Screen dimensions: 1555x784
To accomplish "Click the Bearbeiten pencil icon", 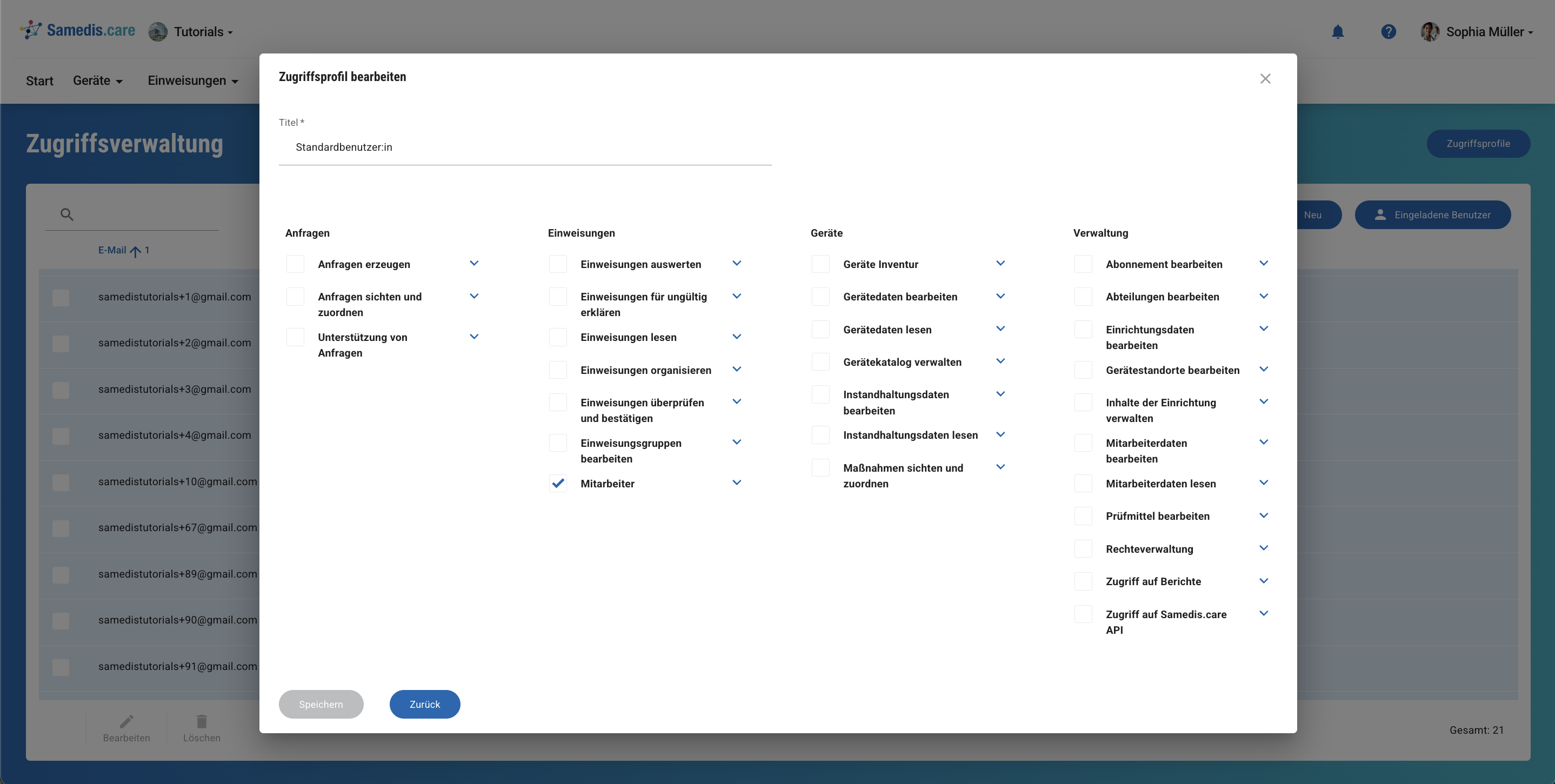I will coord(126,721).
